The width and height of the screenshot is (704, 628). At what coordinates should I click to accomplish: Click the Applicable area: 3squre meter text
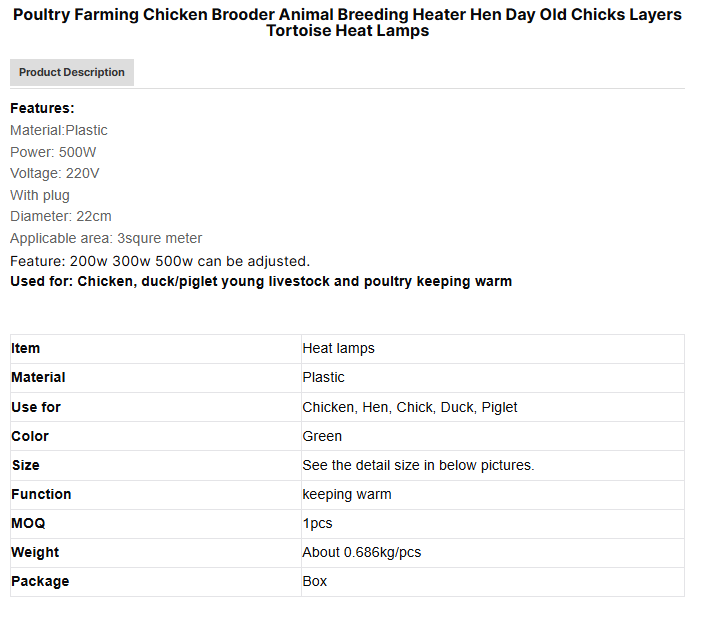click(106, 238)
